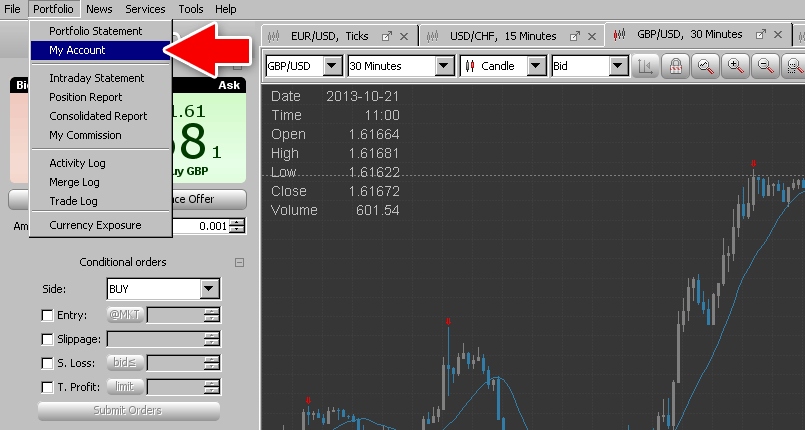Screen dimensions: 805x430
Task: Open the Candle chart type dropdown
Action: click(535, 66)
